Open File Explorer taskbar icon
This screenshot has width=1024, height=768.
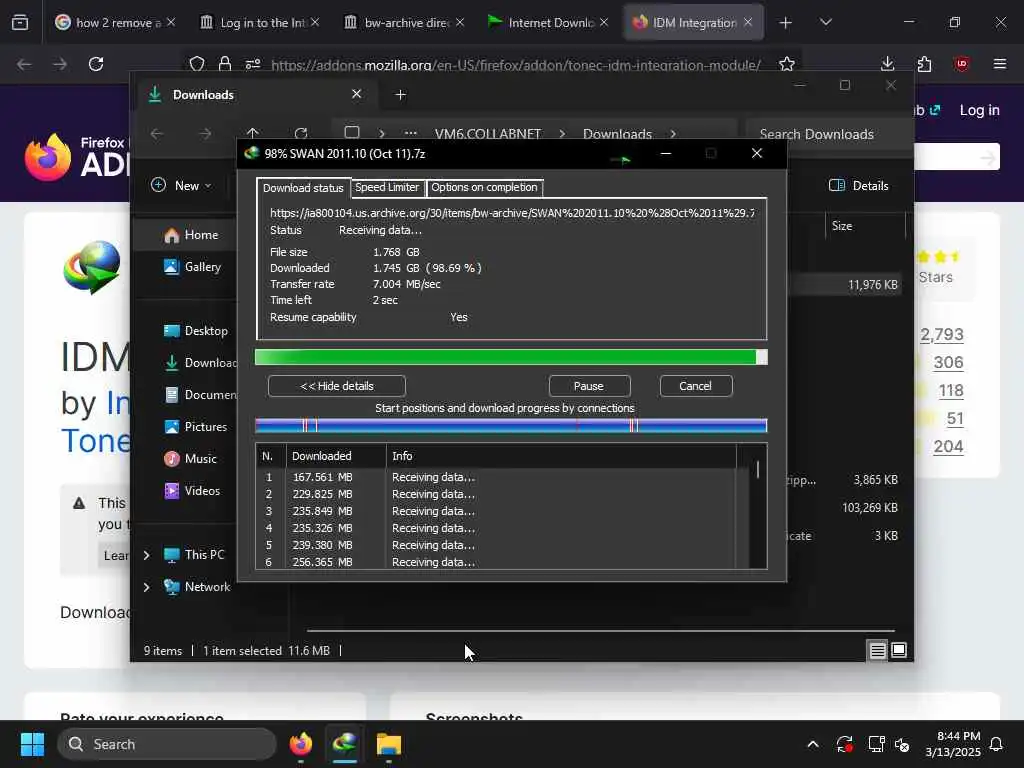point(389,744)
